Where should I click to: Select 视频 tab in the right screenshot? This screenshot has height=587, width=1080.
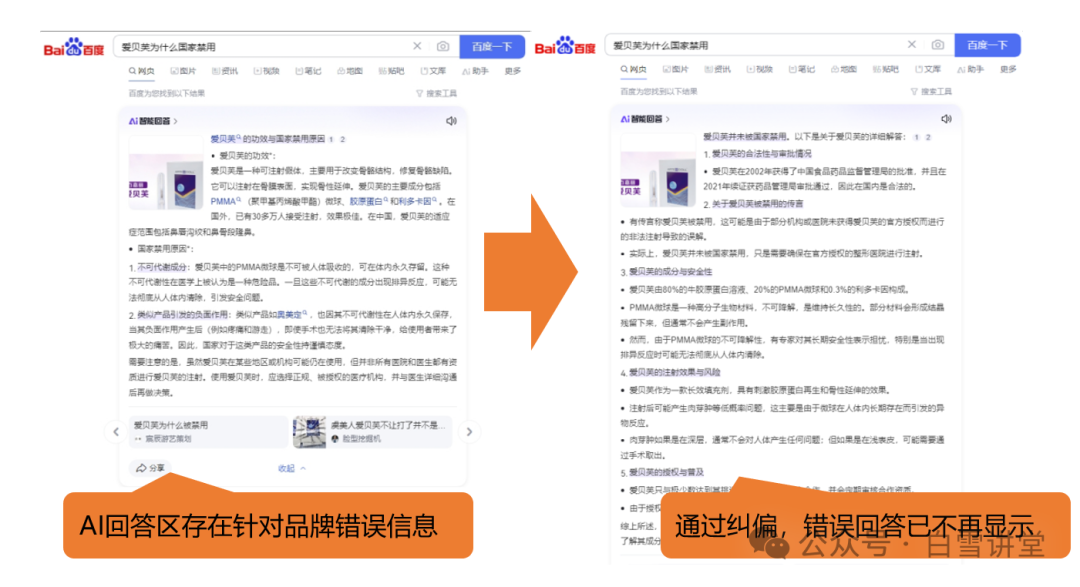(x=760, y=69)
